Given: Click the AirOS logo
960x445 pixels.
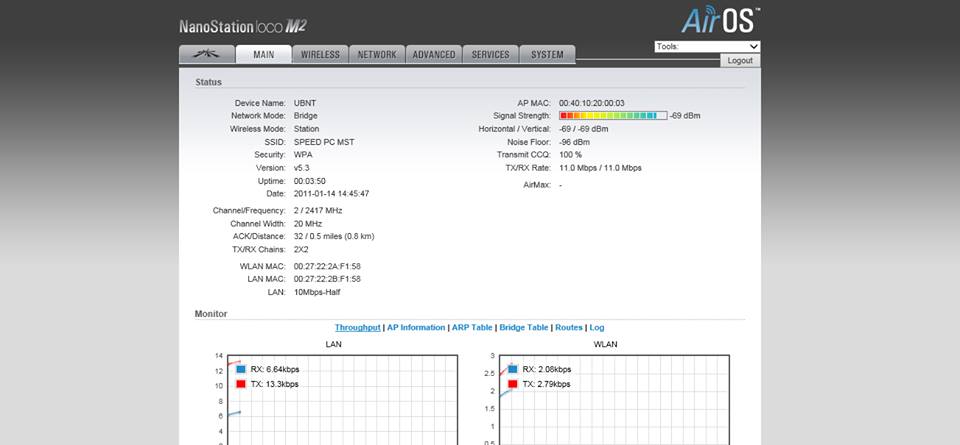Looking at the screenshot, I should (721, 20).
